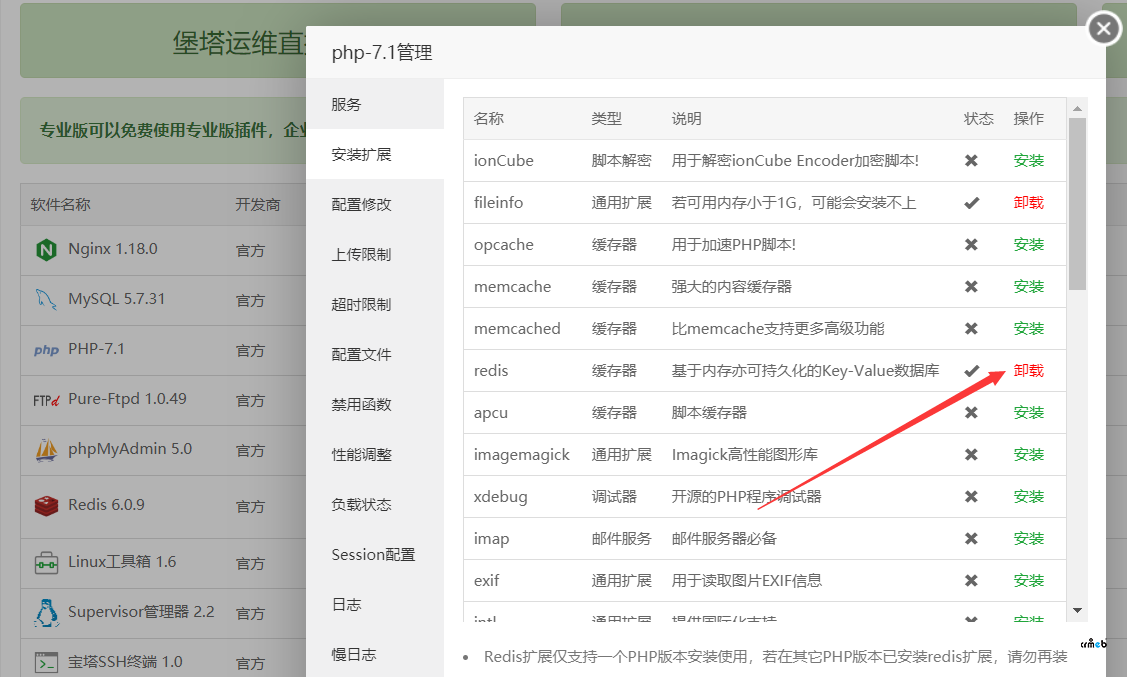Screen dimensions: 1127x677
Task: Install the exif extension
Action: point(1029,581)
